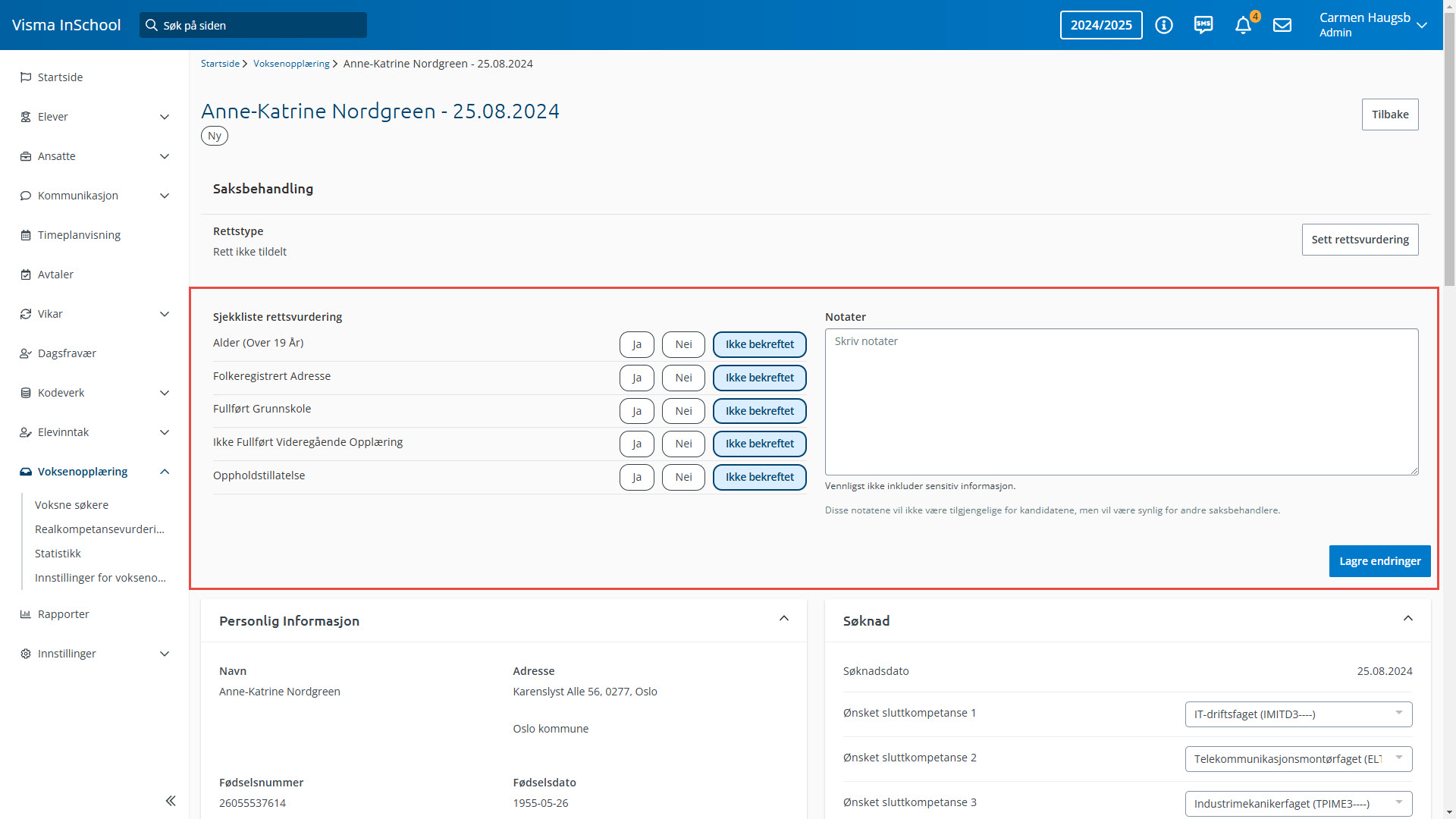Click the Rapporter chart icon
The width and height of the screenshot is (1456, 819).
click(26, 614)
